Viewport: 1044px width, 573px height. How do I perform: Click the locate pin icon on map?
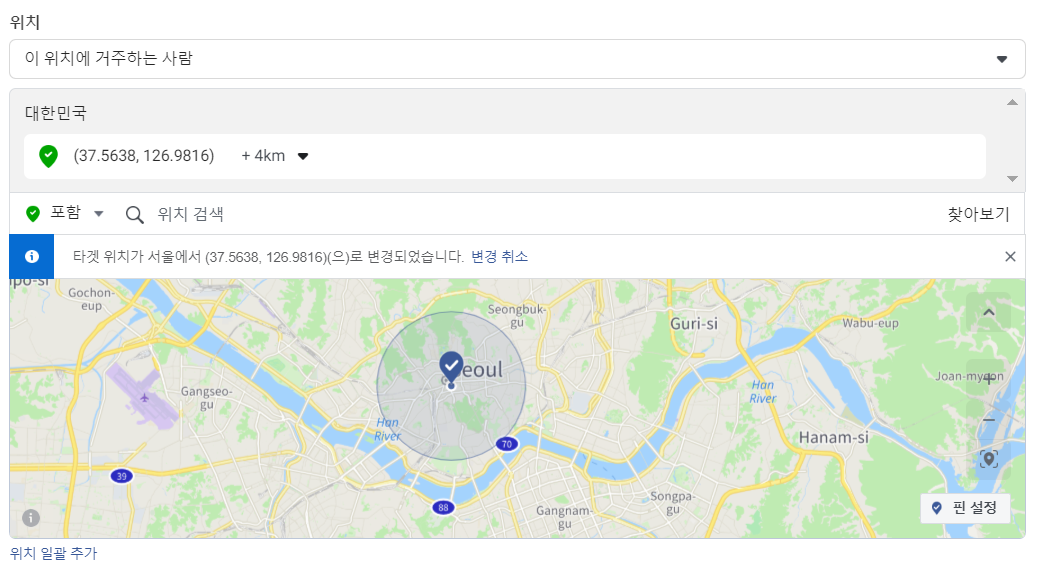click(988, 459)
